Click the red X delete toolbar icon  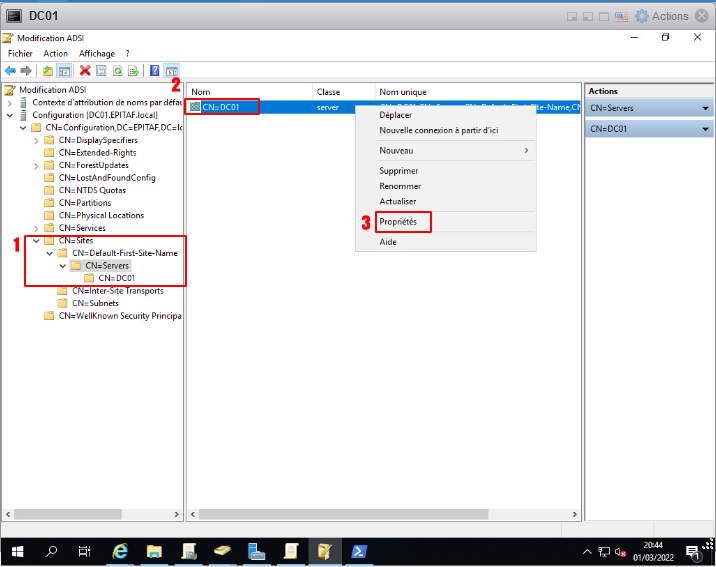click(x=85, y=71)
